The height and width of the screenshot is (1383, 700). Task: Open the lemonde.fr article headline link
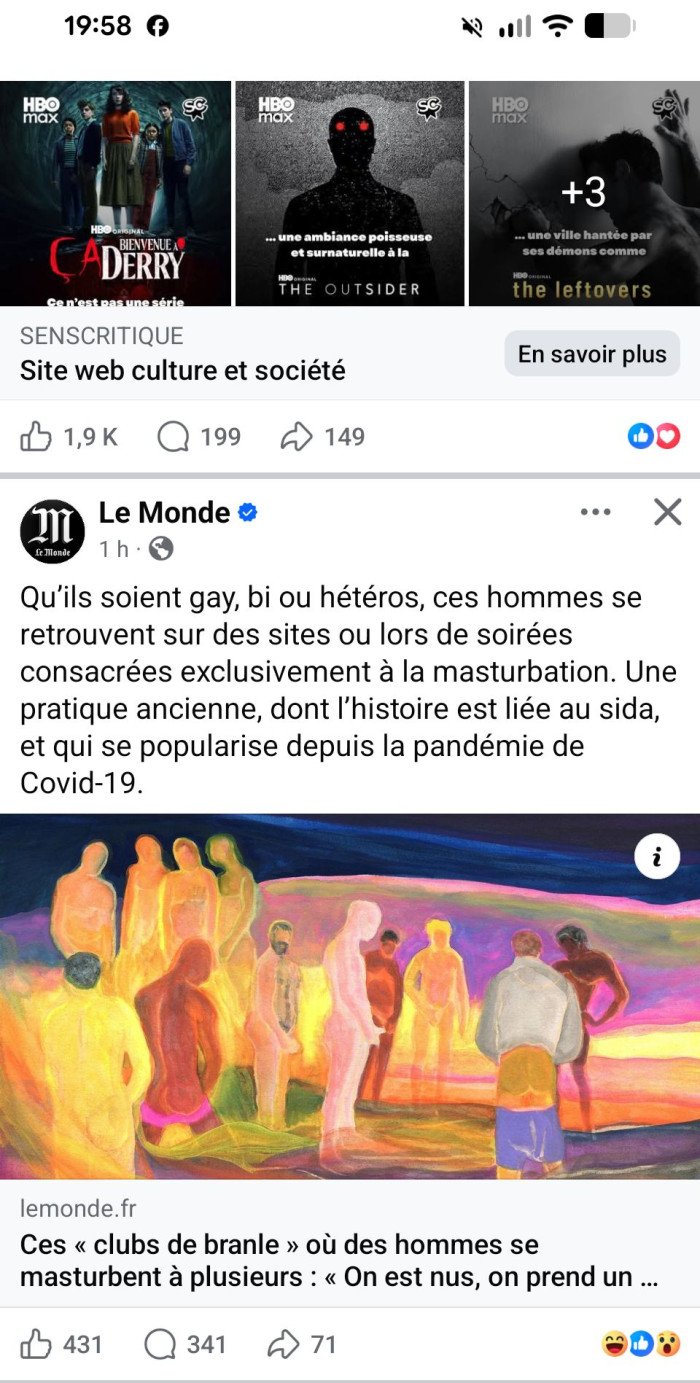[x=340, y=1261]
